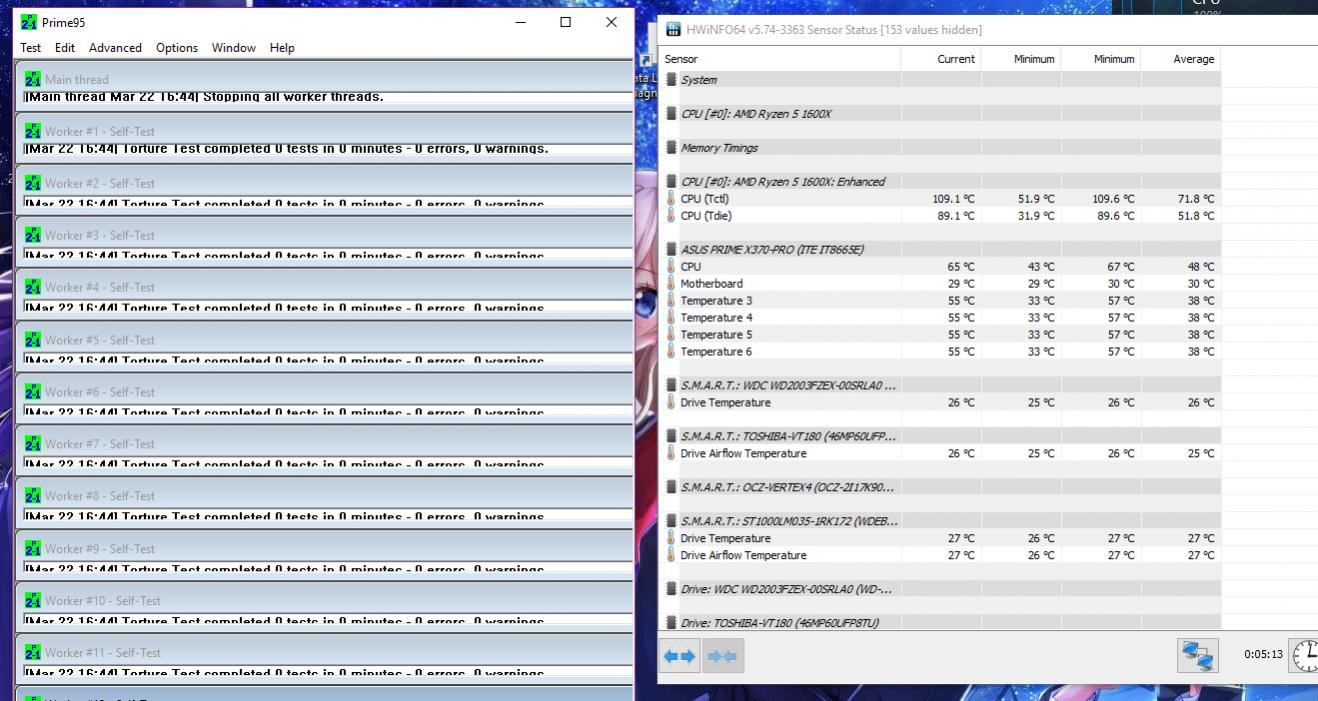Click the Worker #1 Self-Test window icon
This screenshot has height=701, width=1318.
(x=33, y=131)
